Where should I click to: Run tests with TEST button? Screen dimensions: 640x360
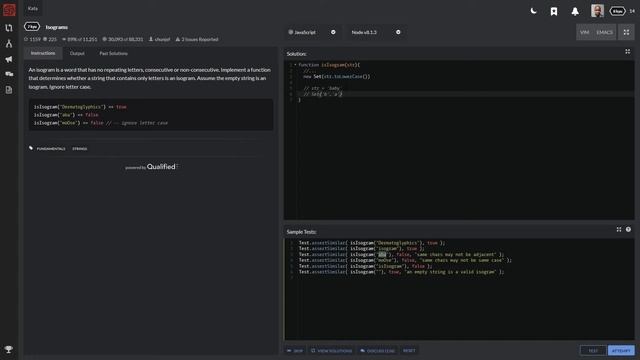tap(593, 350)
